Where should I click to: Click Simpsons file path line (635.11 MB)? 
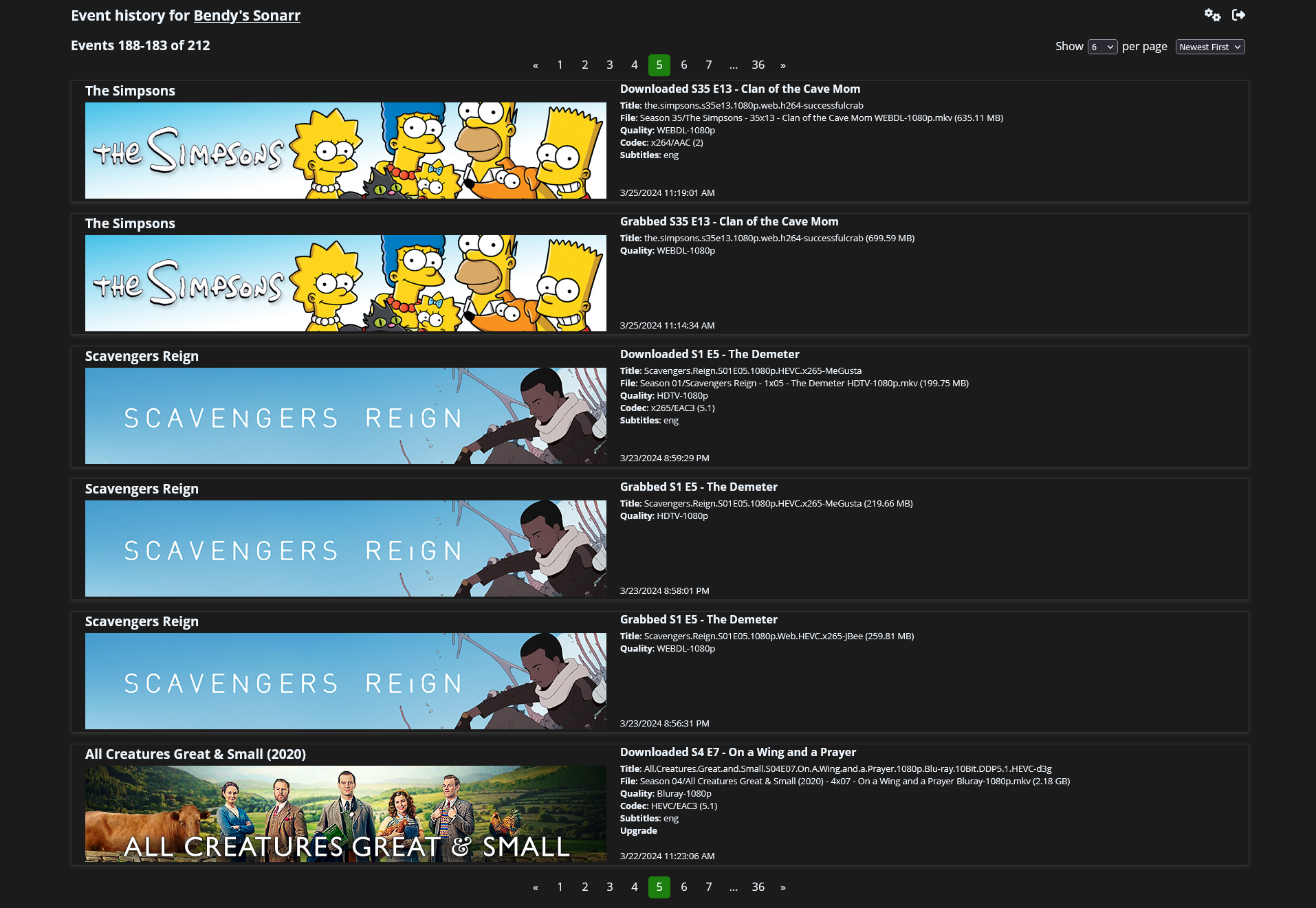(811, 118)
